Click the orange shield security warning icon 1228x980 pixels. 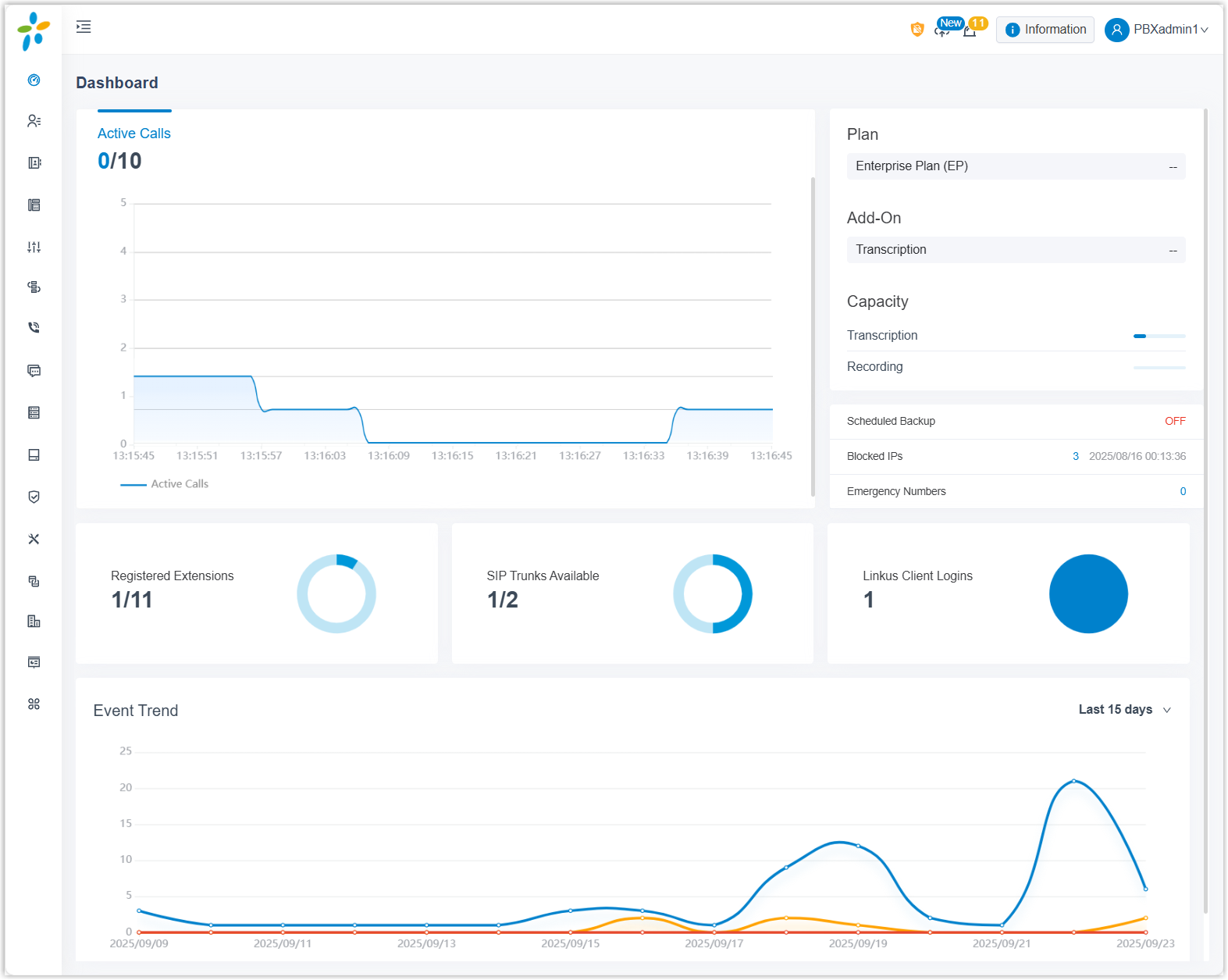[x=917, y=30]
